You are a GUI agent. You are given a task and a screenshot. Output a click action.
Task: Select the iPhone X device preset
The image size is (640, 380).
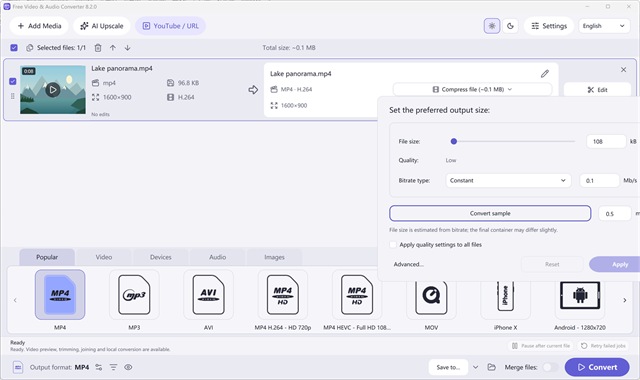pos(506,299)
